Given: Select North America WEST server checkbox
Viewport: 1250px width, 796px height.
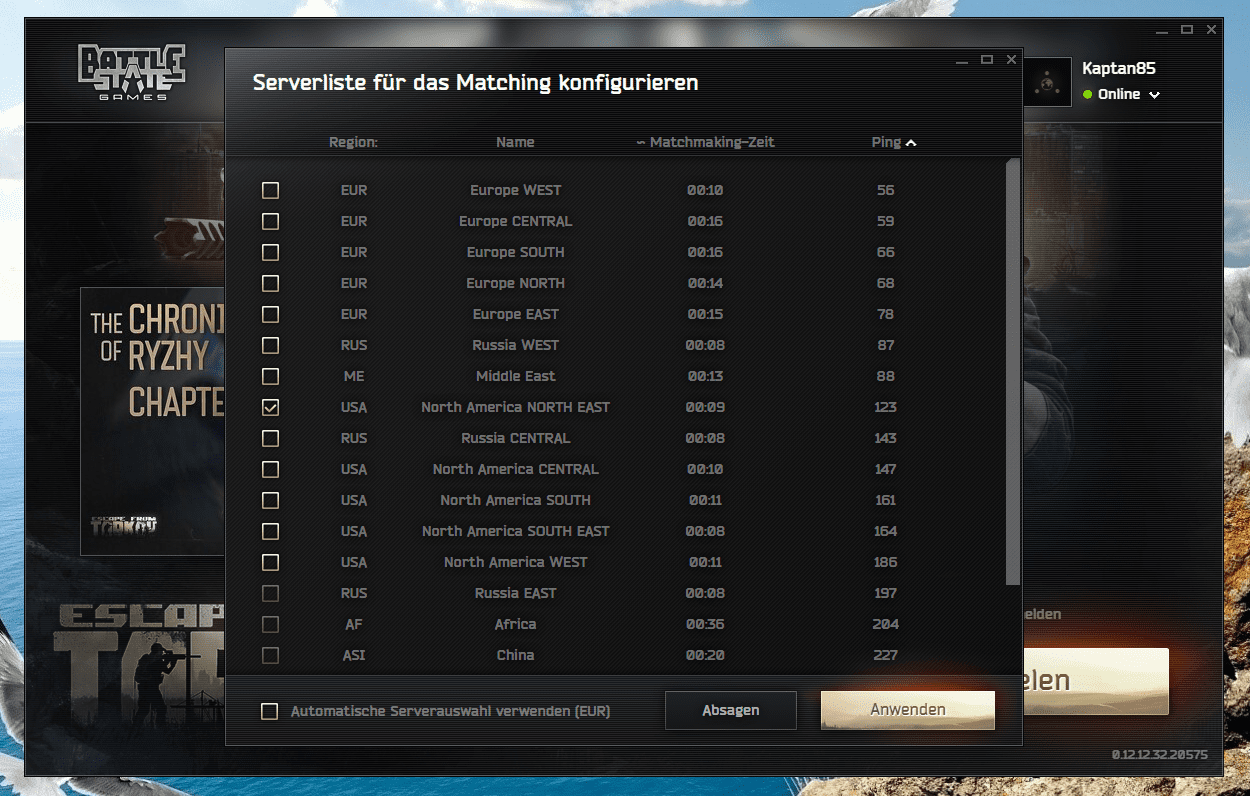Looking at the screenshot, I should click(270, 562).
